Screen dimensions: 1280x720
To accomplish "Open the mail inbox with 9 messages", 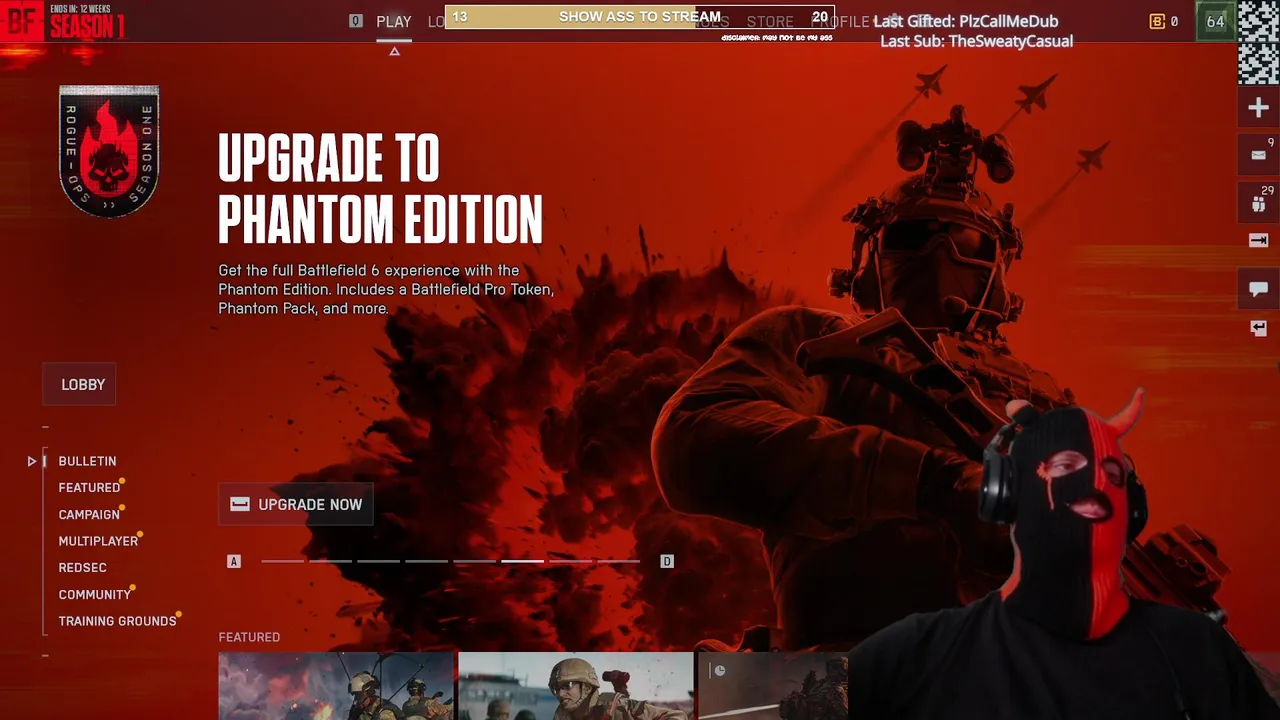I will click(x=1258, y=155).
